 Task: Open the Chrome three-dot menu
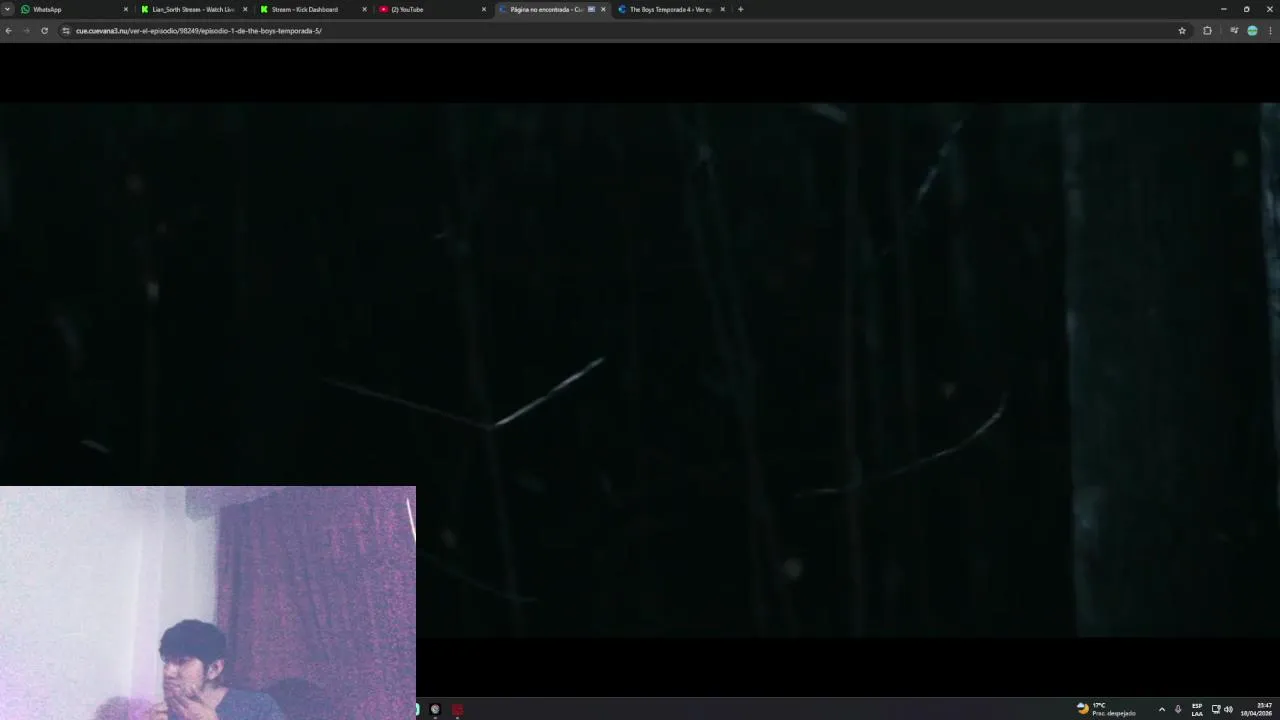click(x=1270, y=31)
